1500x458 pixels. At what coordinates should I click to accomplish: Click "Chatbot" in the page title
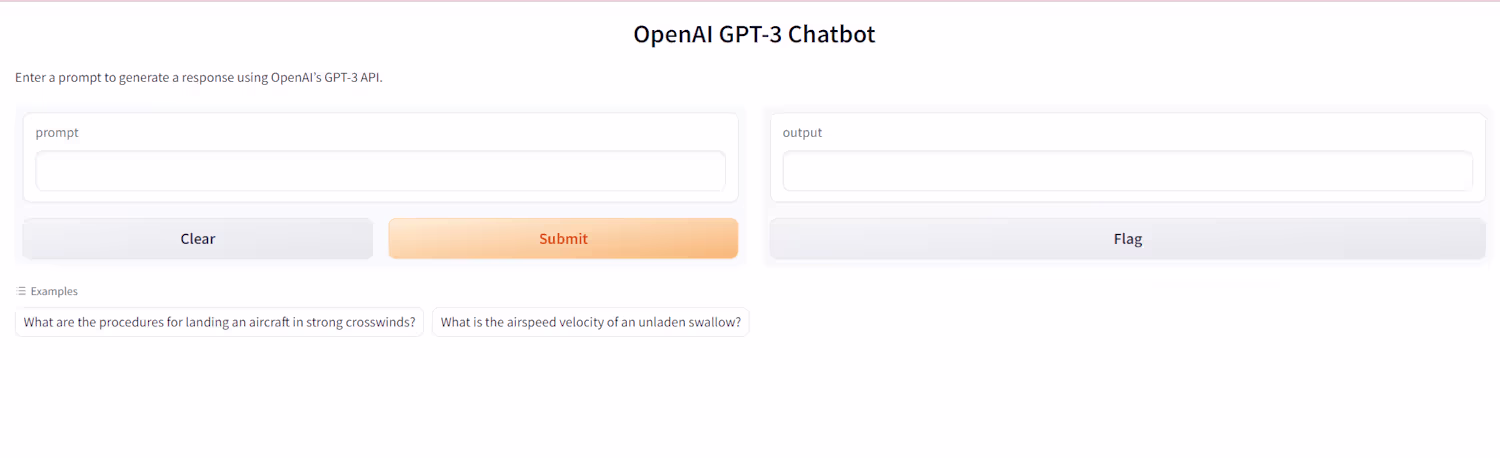click(x=832, y=34)
